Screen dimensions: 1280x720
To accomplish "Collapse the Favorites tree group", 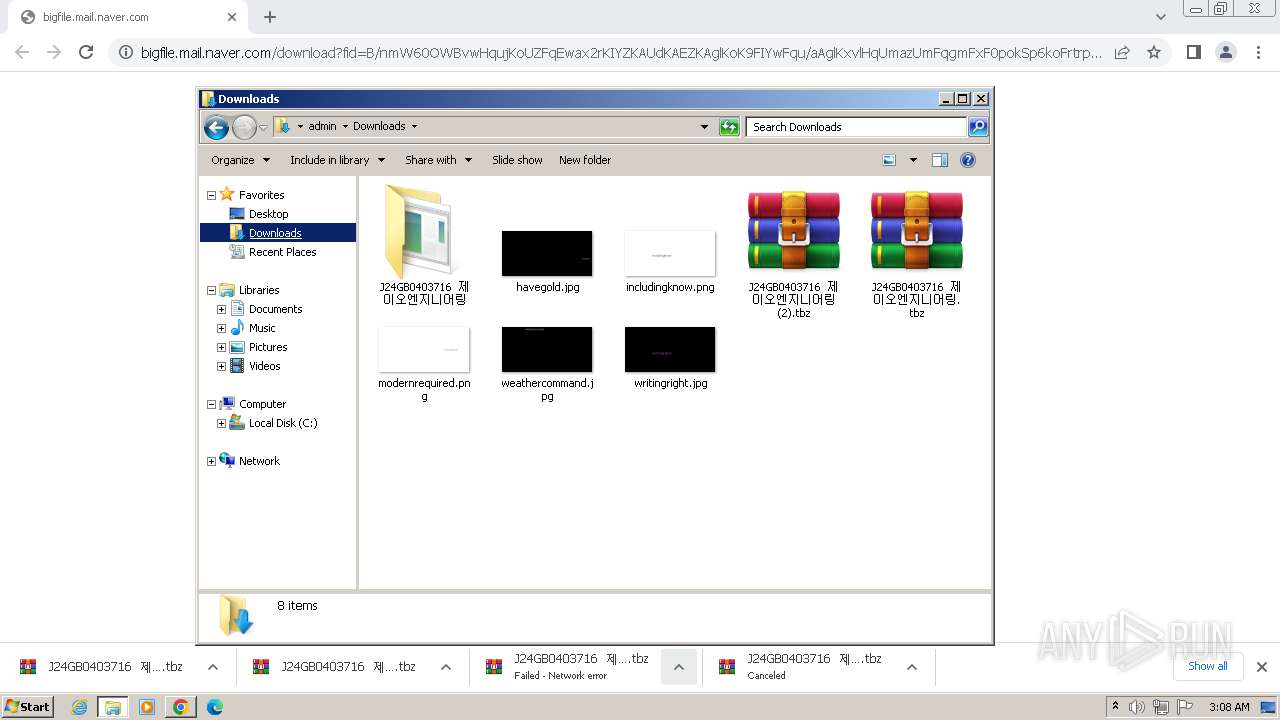I will (211, 195).
